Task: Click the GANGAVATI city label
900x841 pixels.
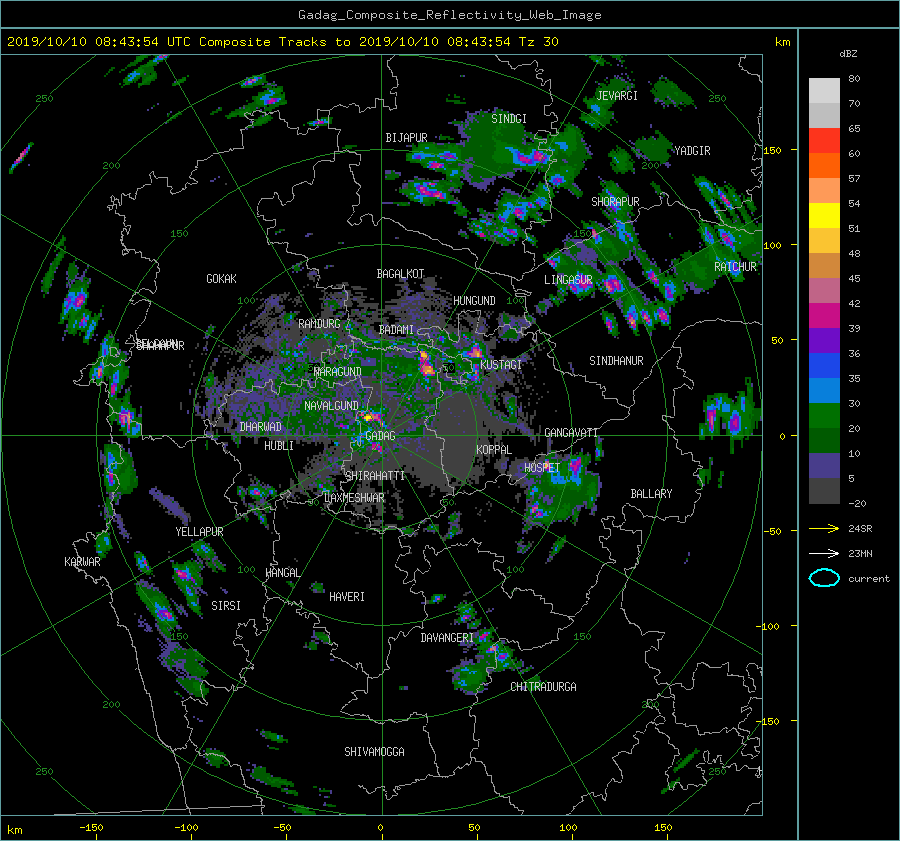Action: 571,433
